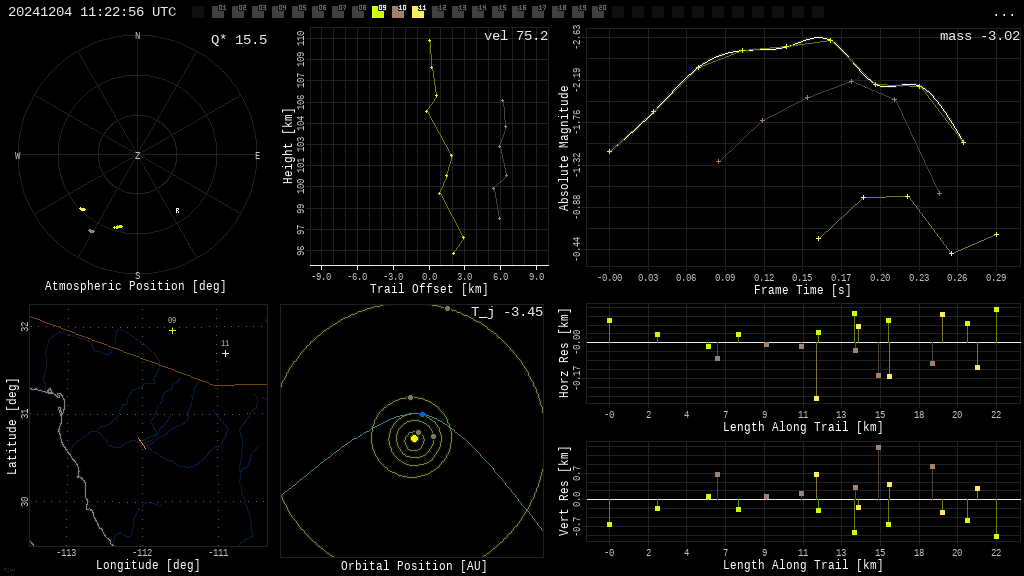Click the blue Earth dot on orbit
Viewport: 1024px width, 576px height.
click(423, 415)
